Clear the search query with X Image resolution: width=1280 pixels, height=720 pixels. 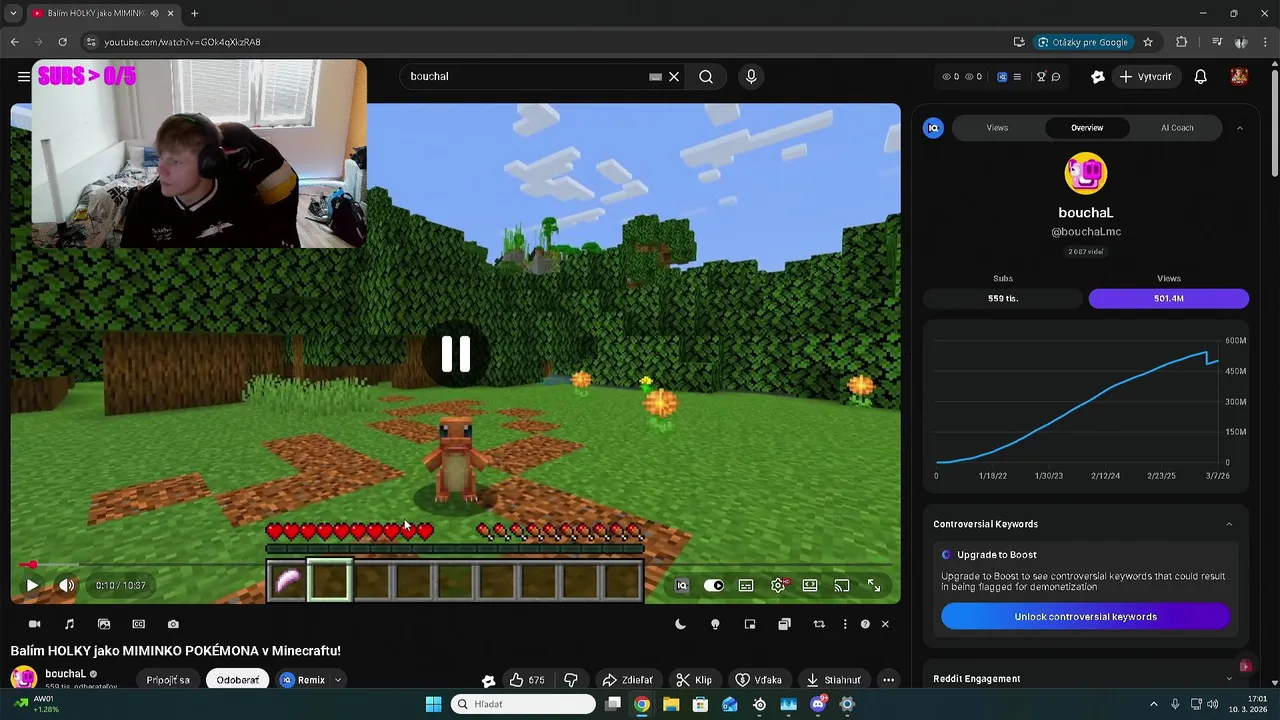674,76
